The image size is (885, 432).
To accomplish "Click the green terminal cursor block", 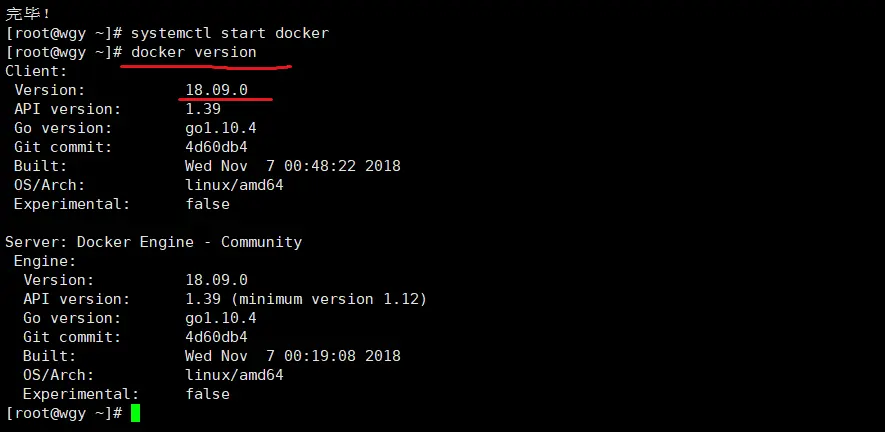I will (135, 413).
